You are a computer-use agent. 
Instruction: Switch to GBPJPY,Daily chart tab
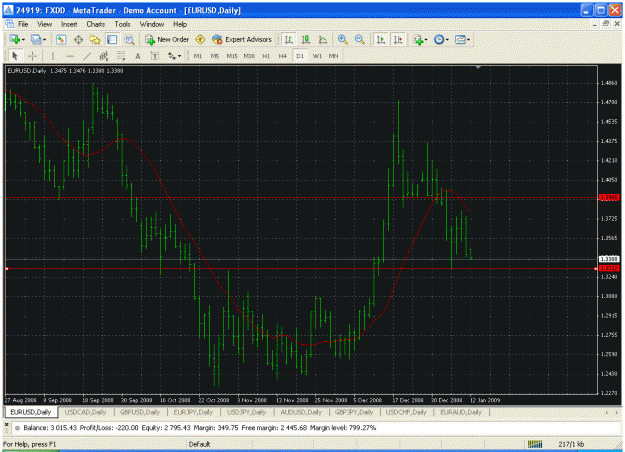click(x=354, y=412)
